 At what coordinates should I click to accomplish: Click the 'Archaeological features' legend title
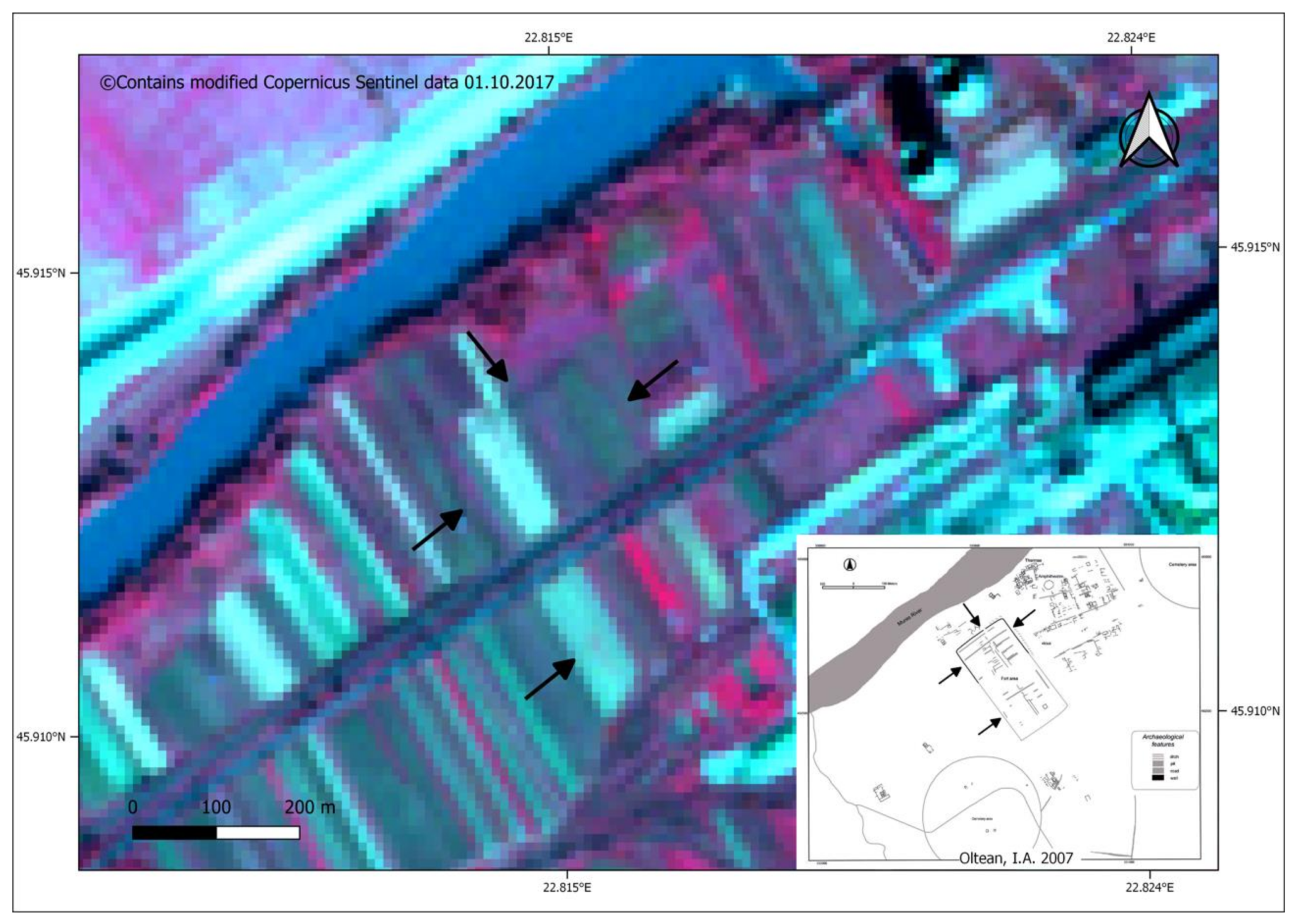(x=1163, y=741)
